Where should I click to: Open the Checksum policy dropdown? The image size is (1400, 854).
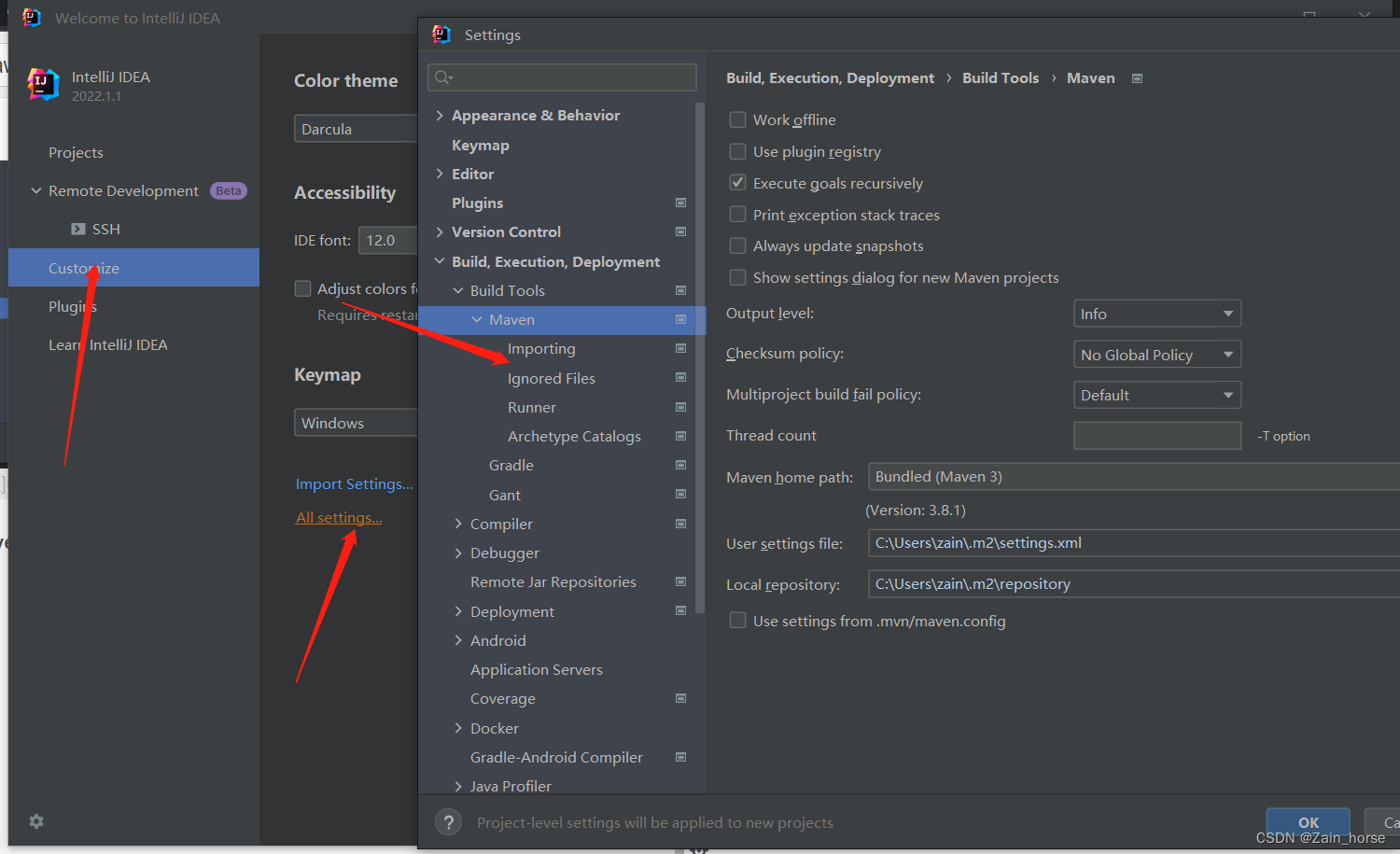[x=1157, y=355]
